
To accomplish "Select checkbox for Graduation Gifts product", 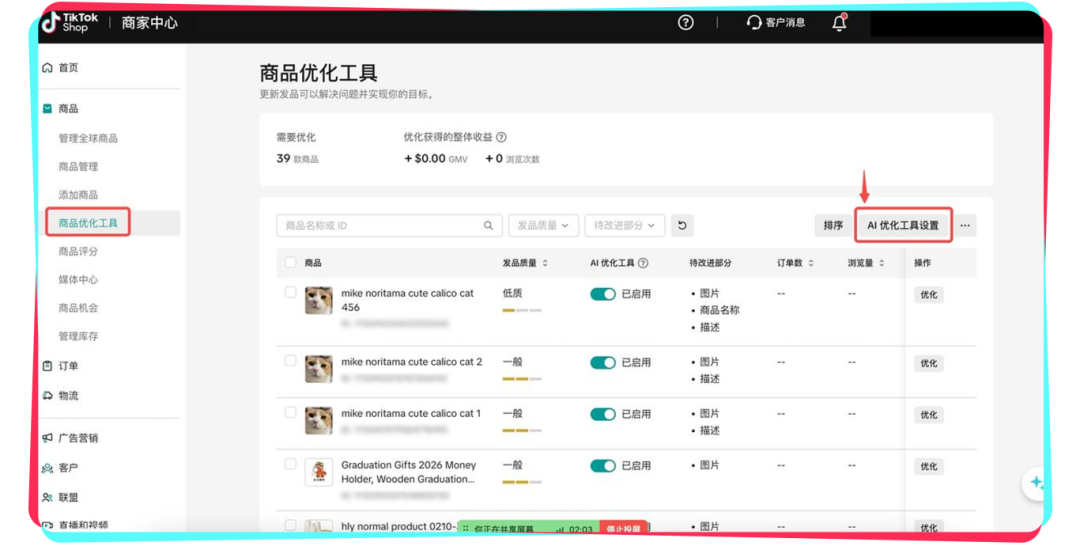I will (x=291, y=464).
